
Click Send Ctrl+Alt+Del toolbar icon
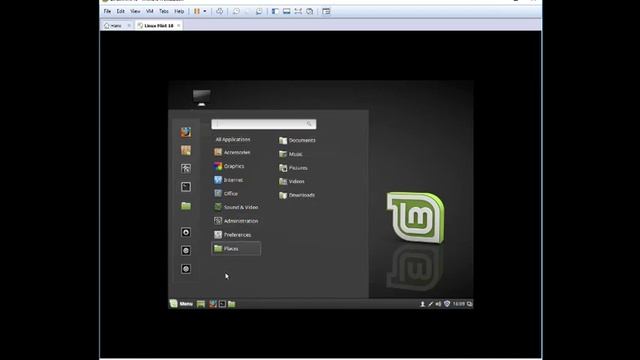[220, 11]
